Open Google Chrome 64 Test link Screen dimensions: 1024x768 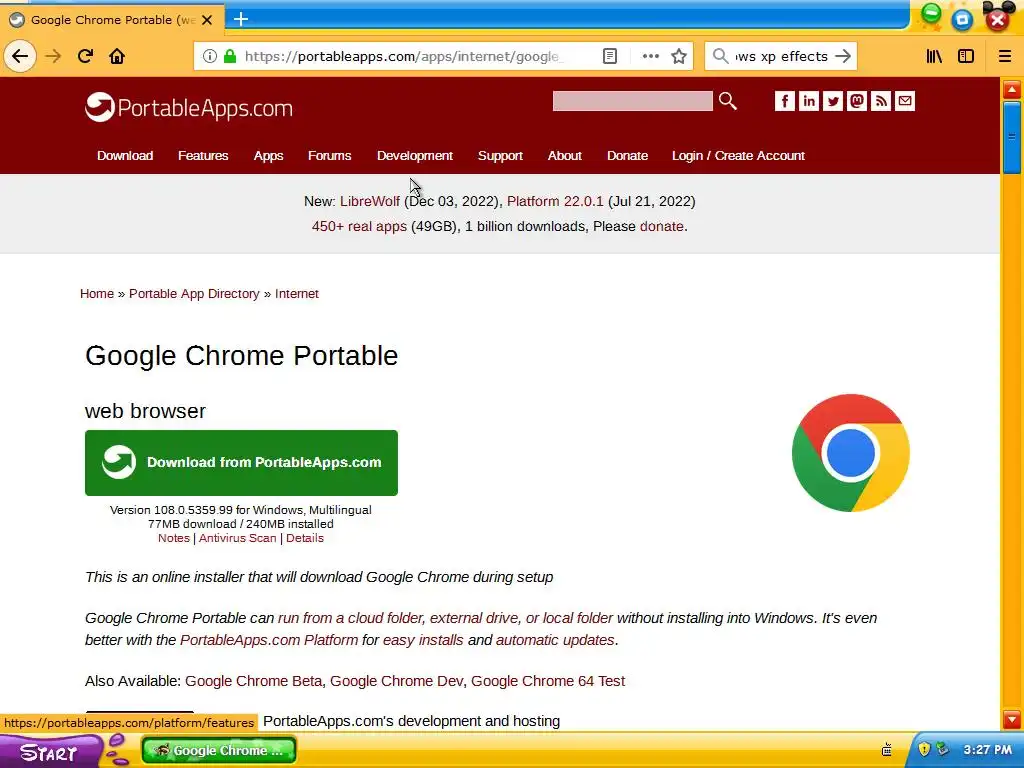point(548,680)
